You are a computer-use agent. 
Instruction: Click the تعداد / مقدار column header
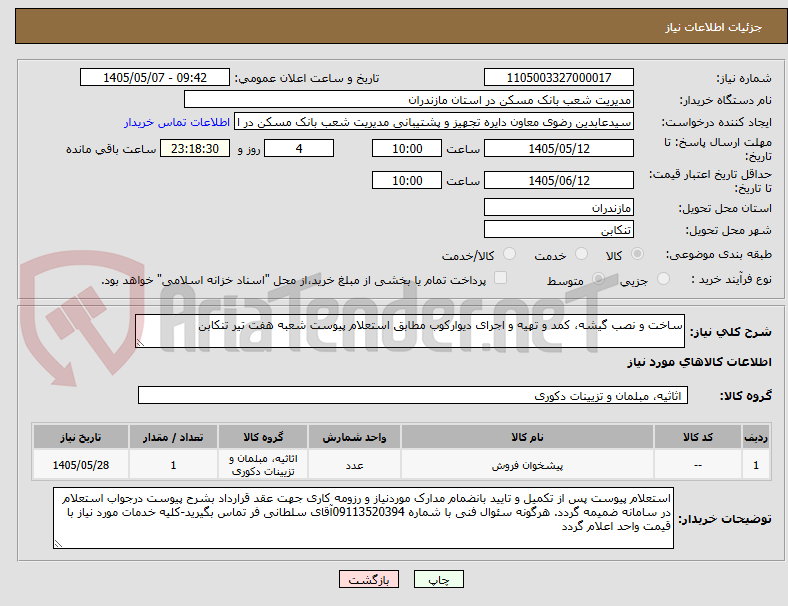click(173, 437)
